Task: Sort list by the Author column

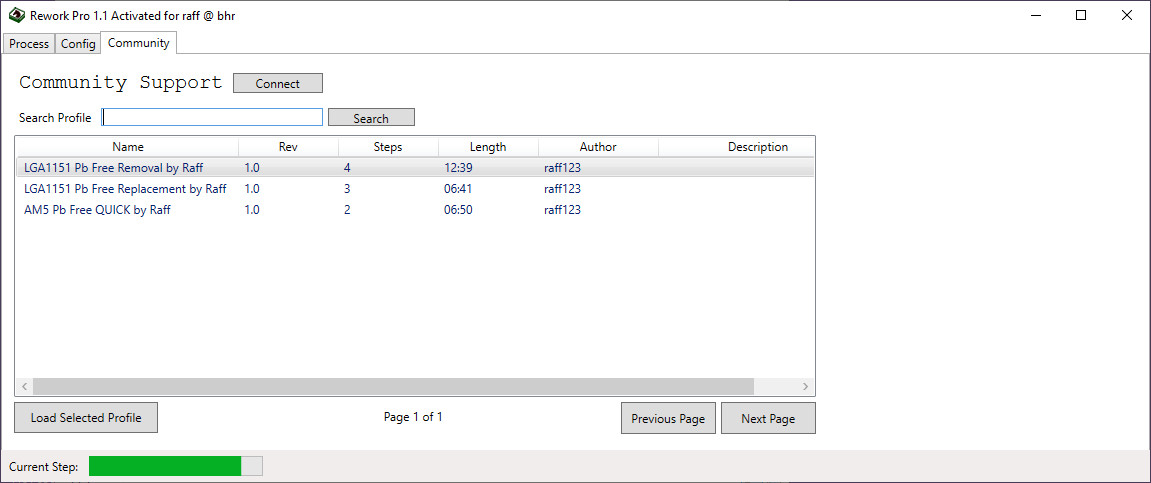Action: click(598, 147)
